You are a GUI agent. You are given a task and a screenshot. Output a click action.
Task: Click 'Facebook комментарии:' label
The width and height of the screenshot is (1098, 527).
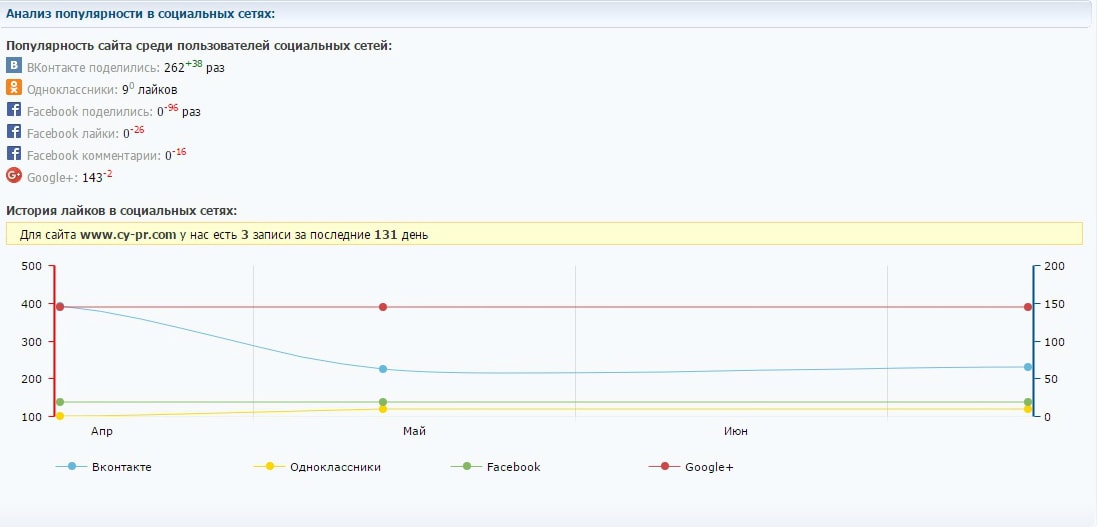pyautogui.click(x=95, y=155)
